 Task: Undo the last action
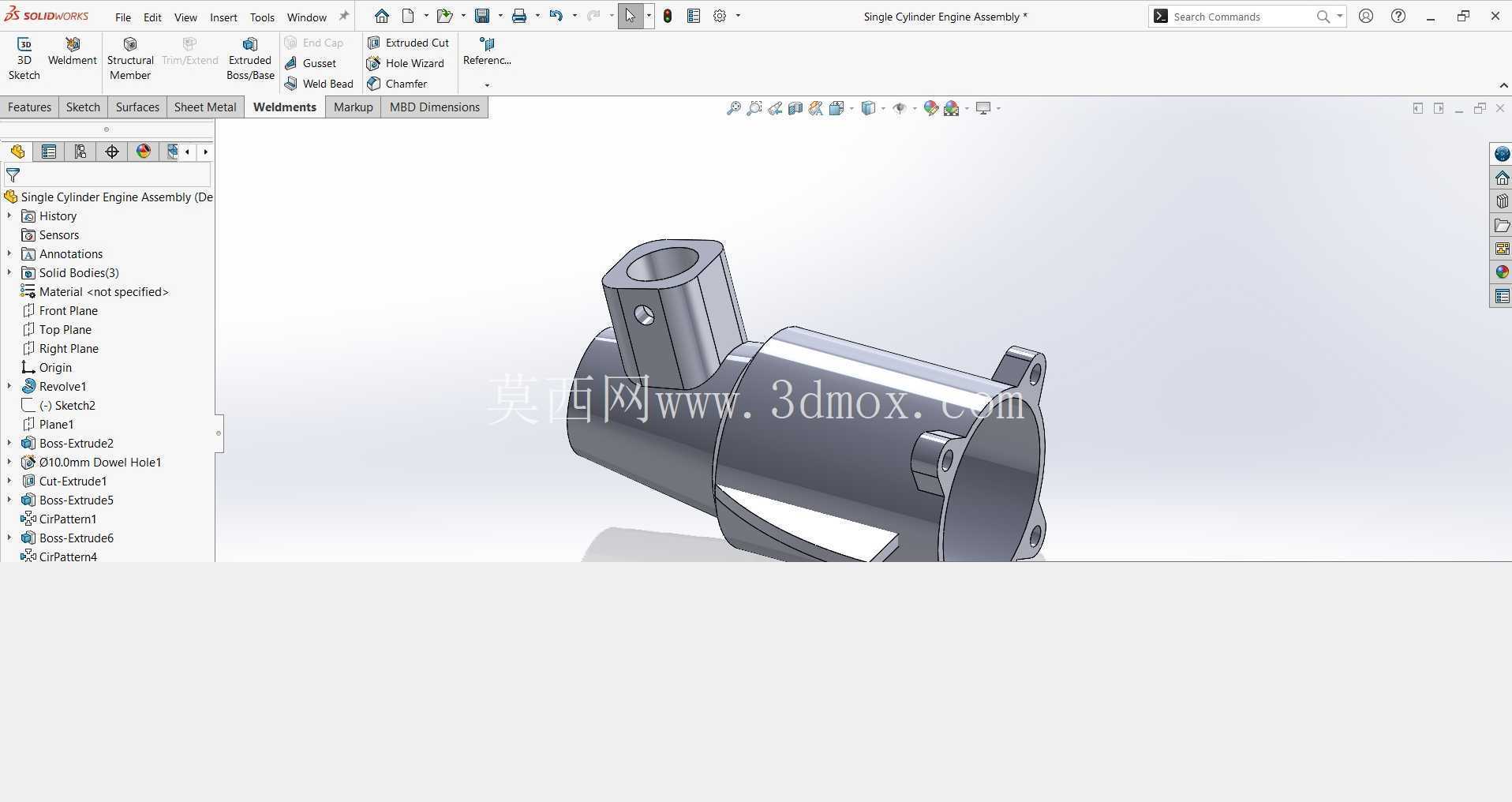click(556, 16)
